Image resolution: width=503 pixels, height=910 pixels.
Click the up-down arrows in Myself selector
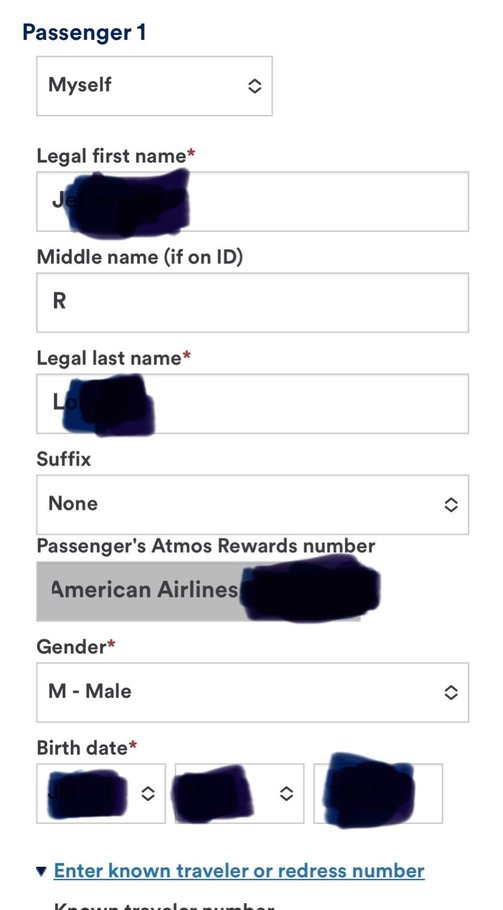tap(255, 86)
